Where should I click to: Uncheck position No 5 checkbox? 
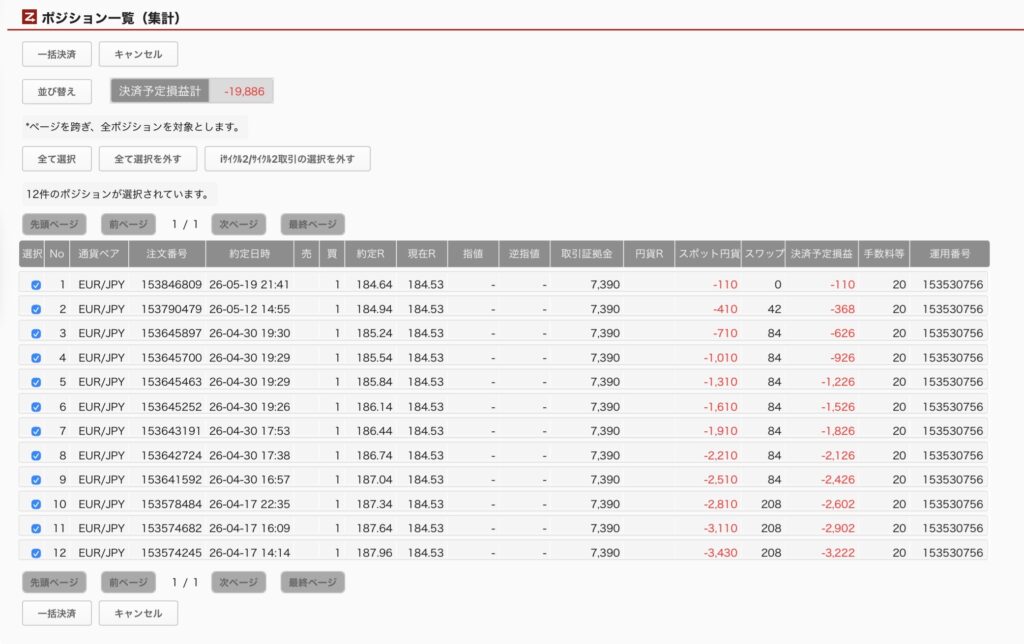(36, 382)
